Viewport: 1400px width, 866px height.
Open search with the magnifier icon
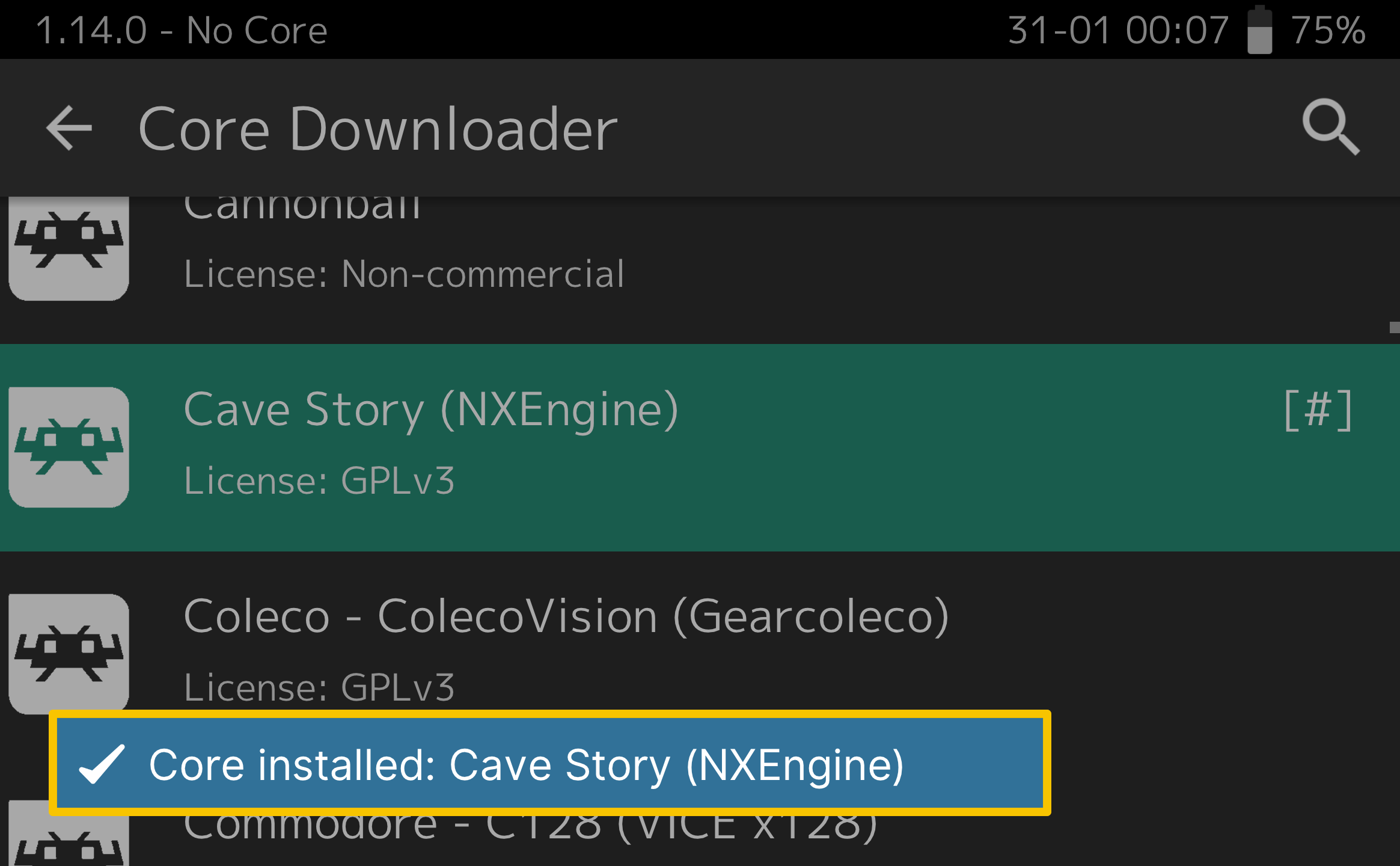pos(1330,127)
